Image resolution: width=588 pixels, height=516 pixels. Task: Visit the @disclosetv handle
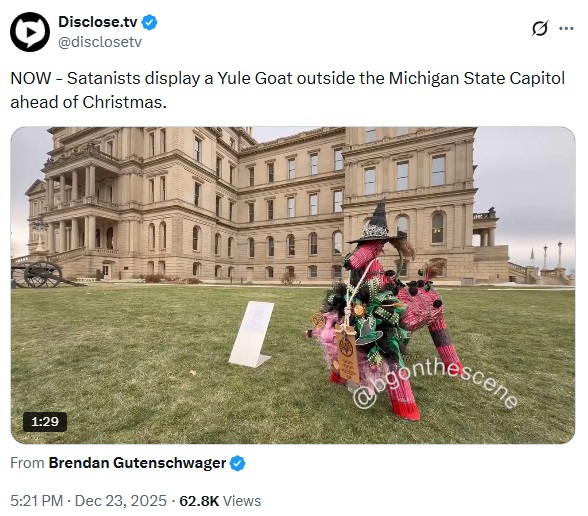100,42
